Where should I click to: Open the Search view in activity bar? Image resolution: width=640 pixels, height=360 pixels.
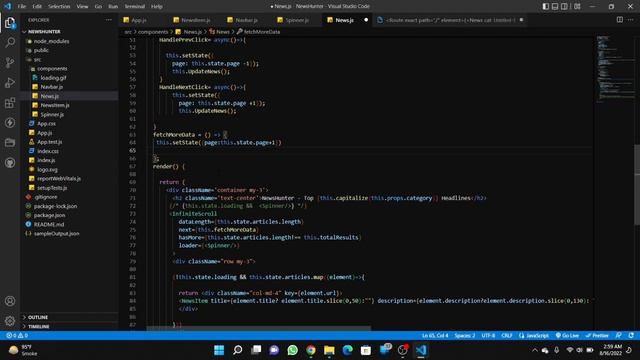(10, 42)
